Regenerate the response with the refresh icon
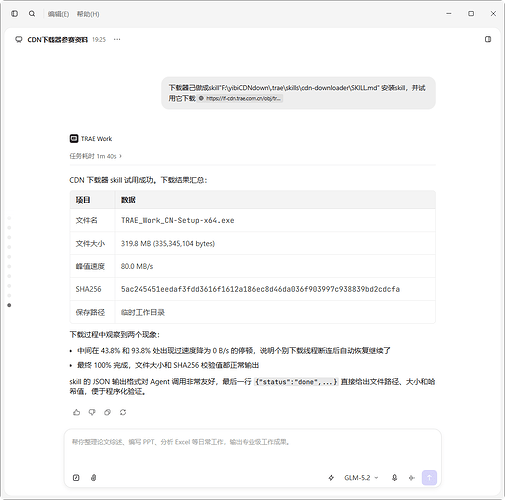Image resolution: width=505 pixels, height=500 pixels. tap(123, 412)
